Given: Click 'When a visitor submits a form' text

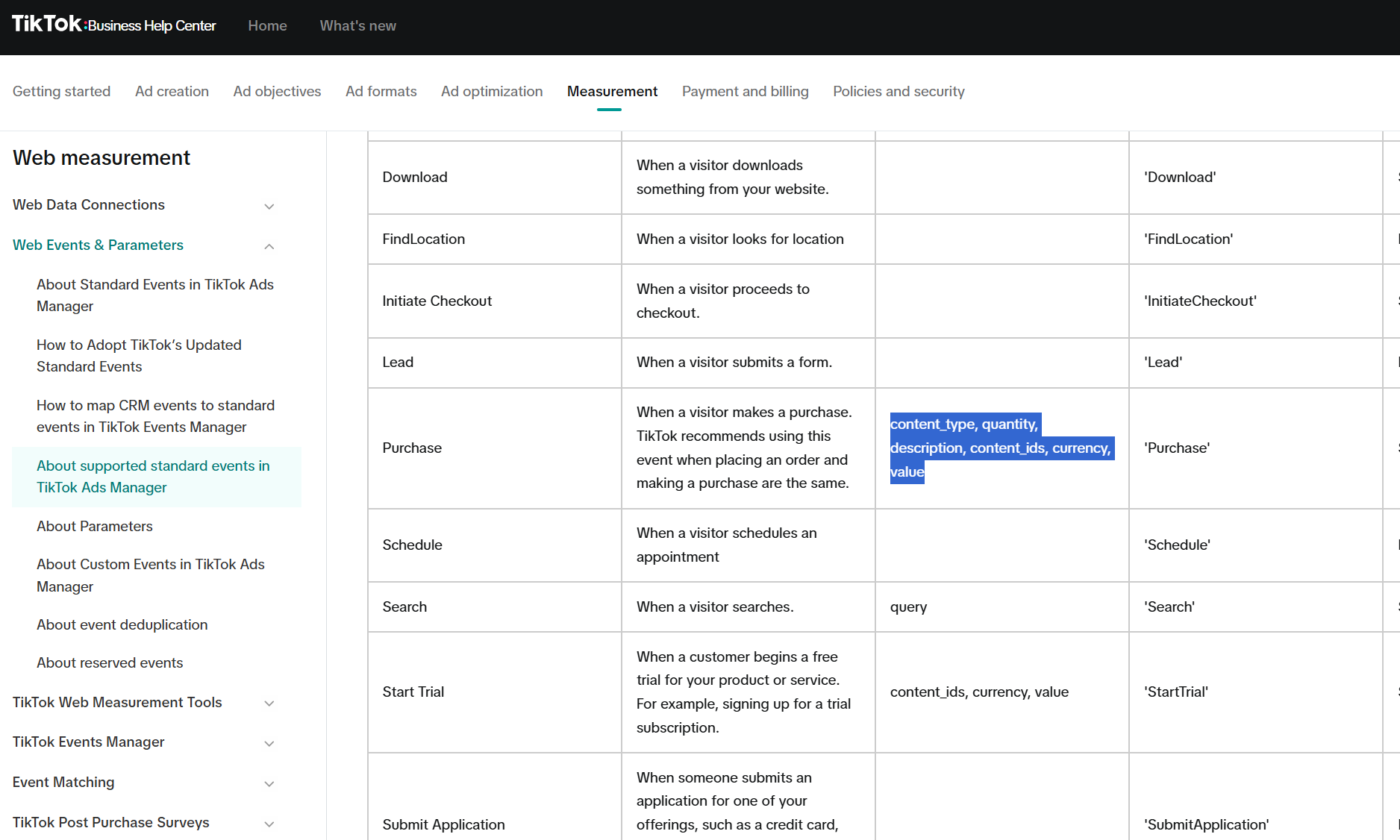Looking at the screenshot, I should click(x=734, y=363).
